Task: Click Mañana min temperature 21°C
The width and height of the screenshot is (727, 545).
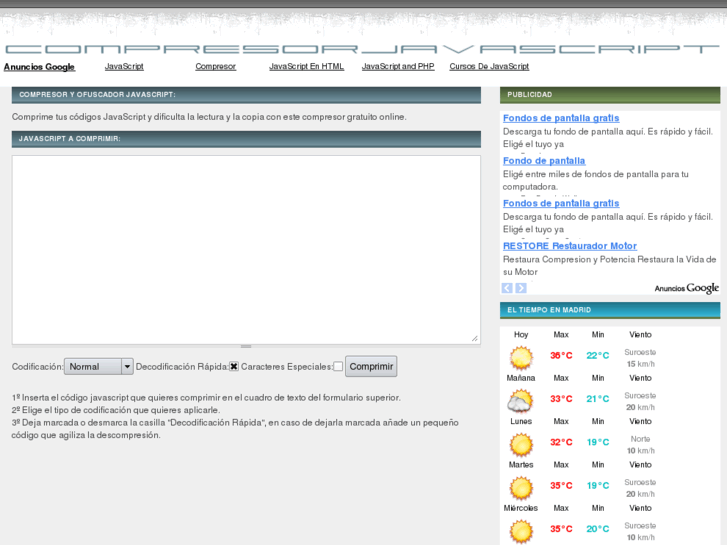Action: (598, 399)
